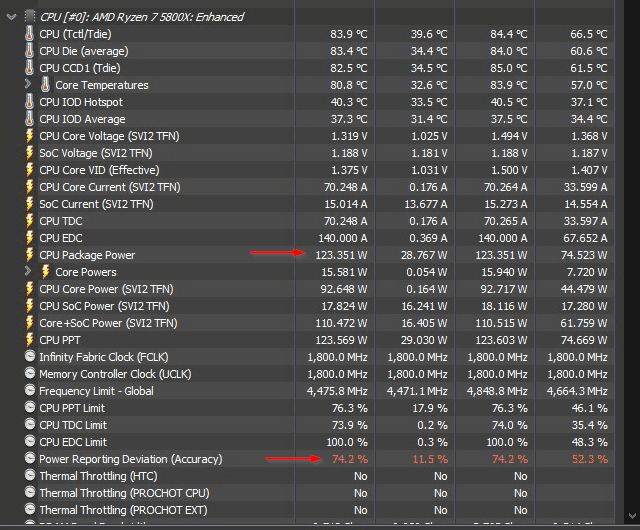Screen dimensions: 640x530
Task: Click lightning icon beside Core Powers
Action: click(45, 272)
